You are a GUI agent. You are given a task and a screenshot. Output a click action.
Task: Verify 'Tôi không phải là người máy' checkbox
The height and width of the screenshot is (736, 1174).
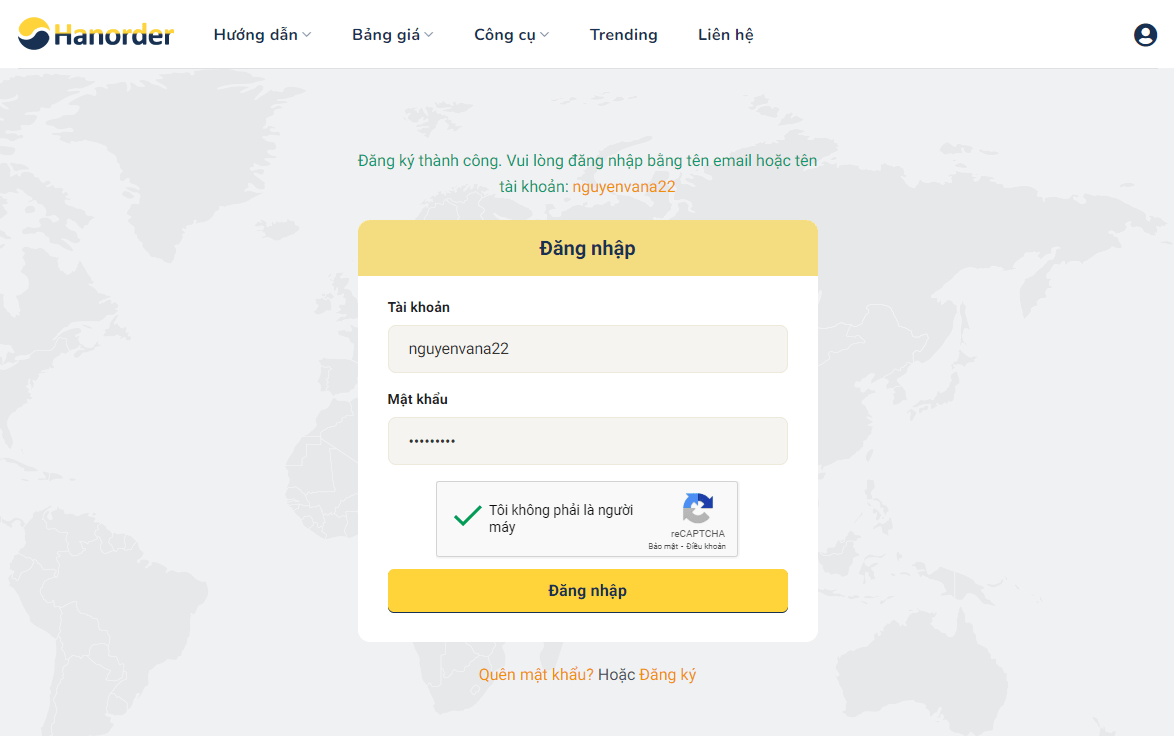point(466,518)
